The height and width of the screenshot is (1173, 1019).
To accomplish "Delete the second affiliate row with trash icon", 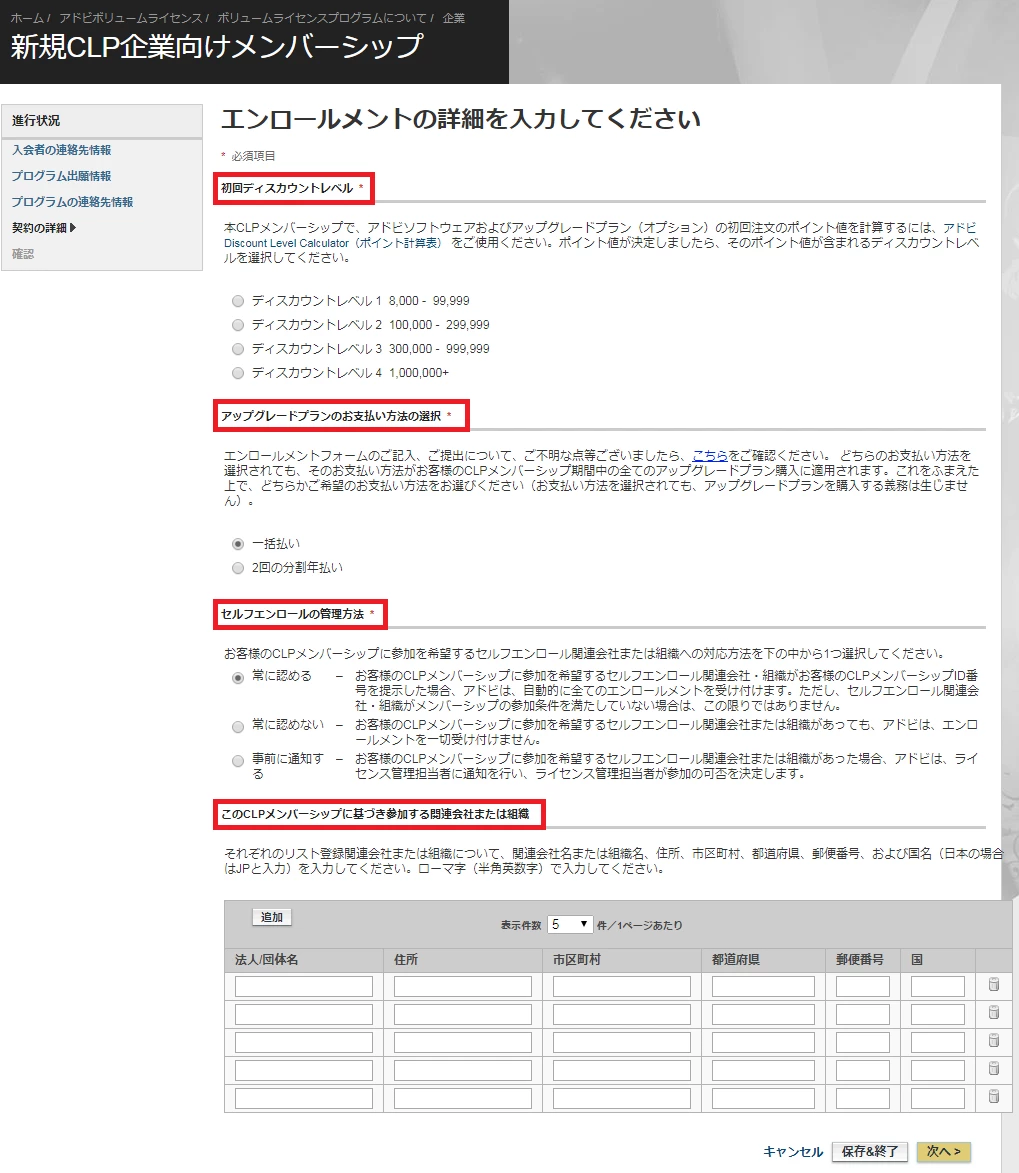I will pyautogui.click(x=994, y=1012).
